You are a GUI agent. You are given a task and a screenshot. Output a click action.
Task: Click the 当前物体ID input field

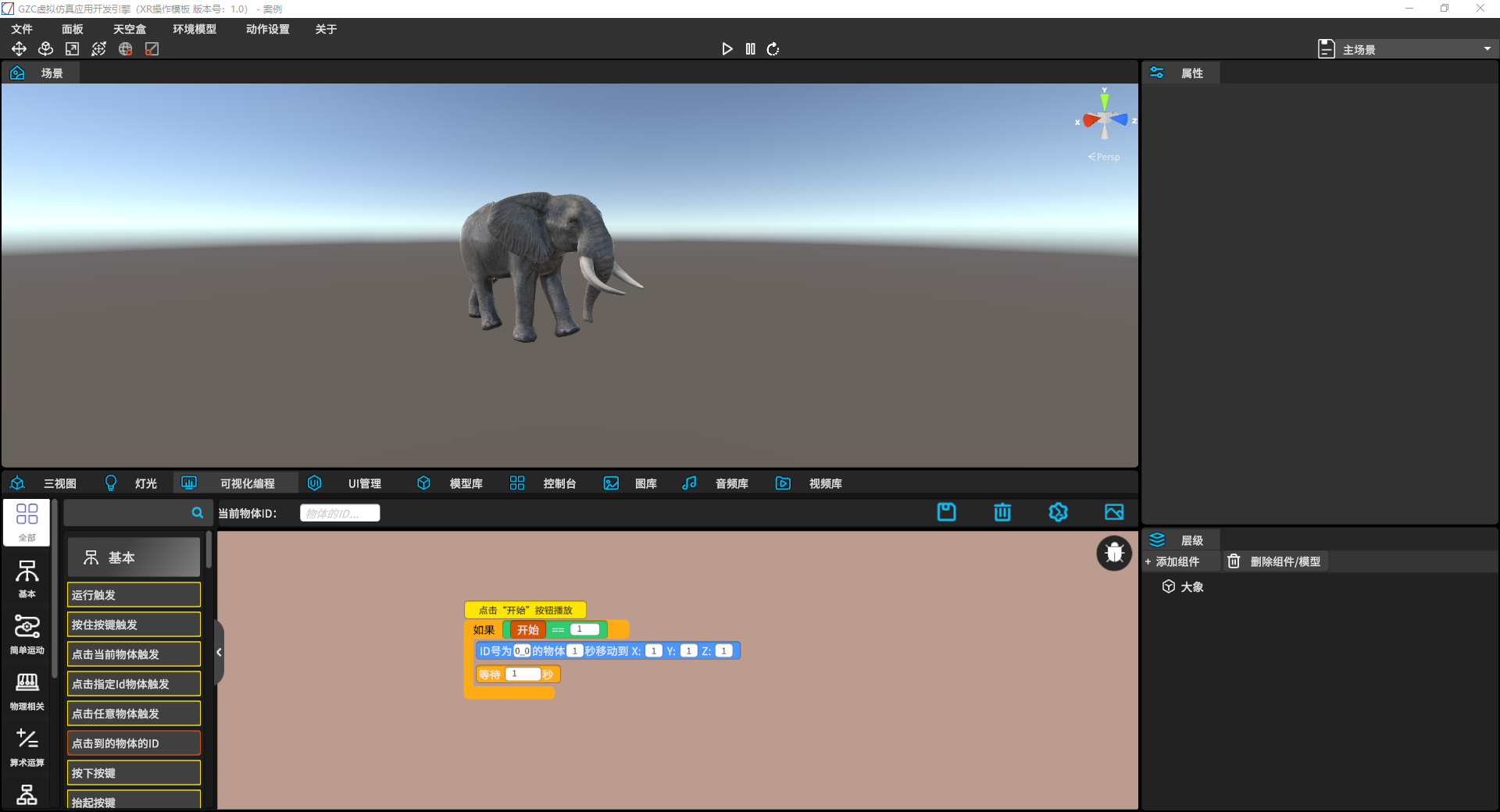pos(340,513)
